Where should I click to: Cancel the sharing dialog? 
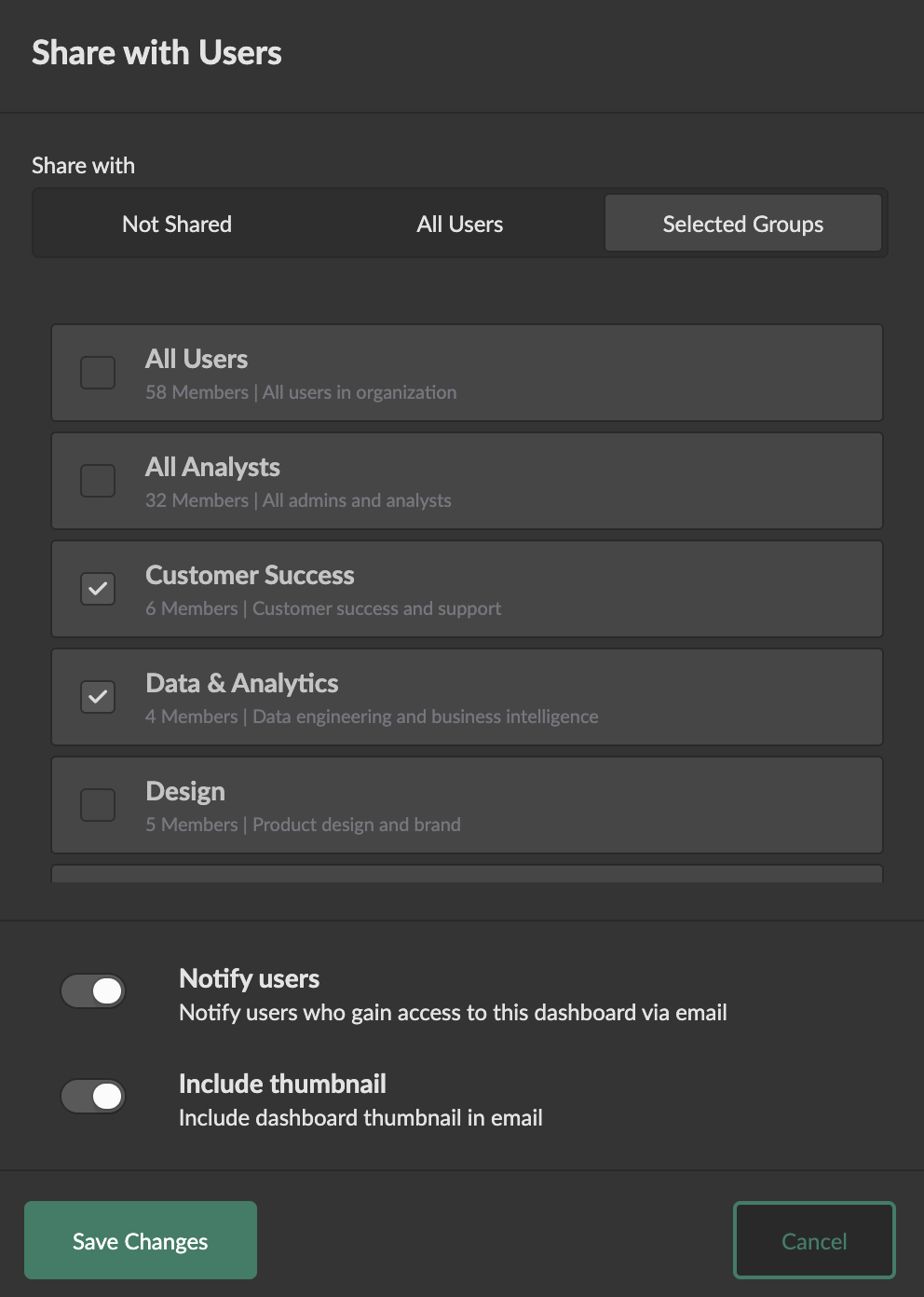814,1240
